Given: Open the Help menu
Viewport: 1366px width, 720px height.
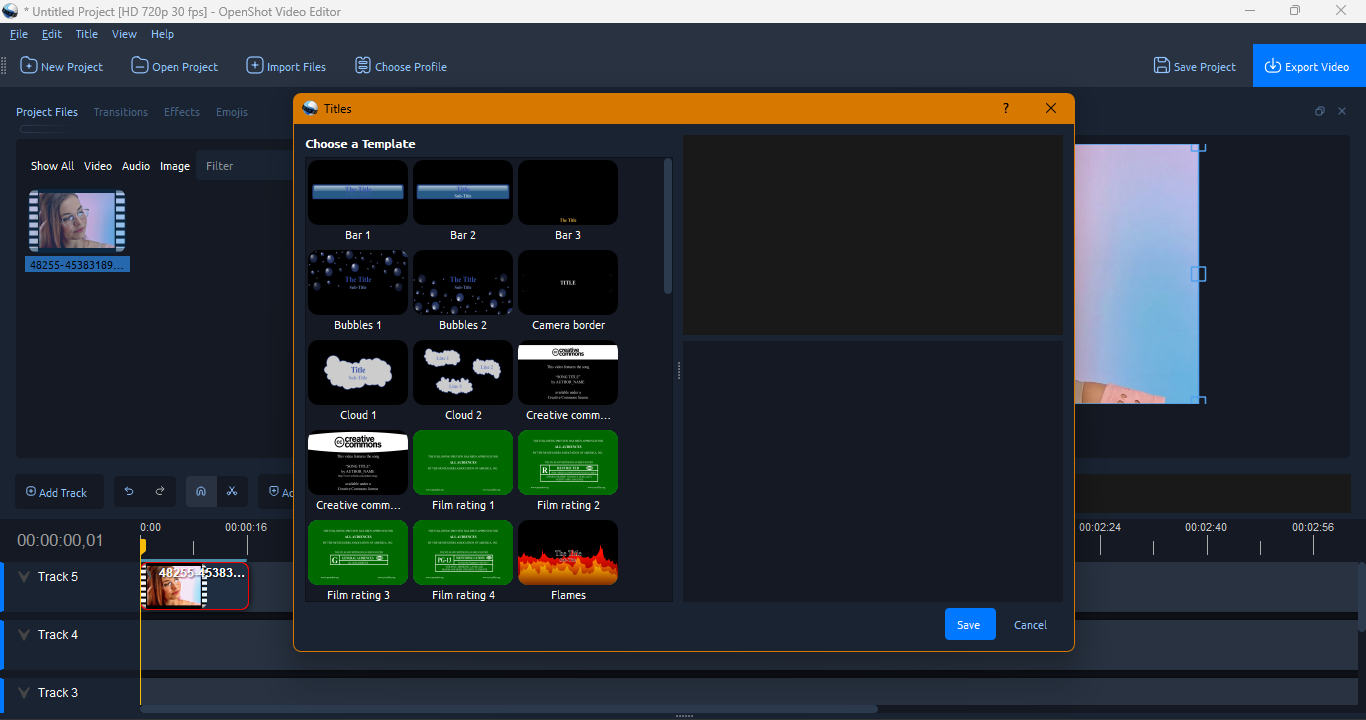Looking at the screenshot, I should click(162, 34).
